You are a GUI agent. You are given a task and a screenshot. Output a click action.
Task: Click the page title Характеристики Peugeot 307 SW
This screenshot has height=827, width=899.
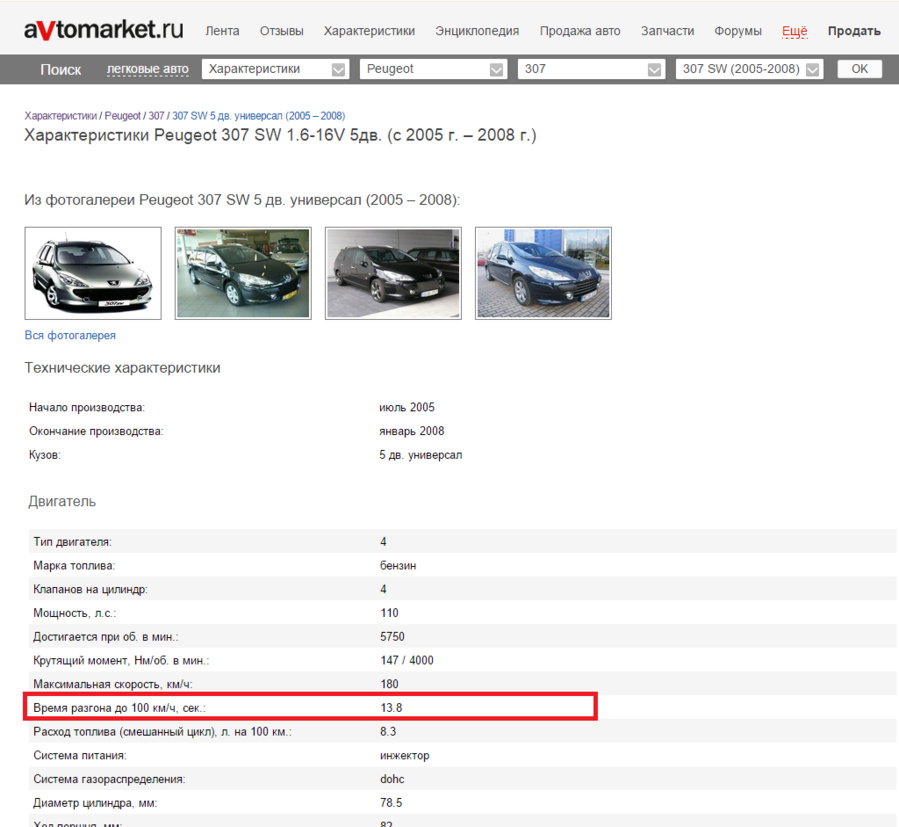click(280, 135)
